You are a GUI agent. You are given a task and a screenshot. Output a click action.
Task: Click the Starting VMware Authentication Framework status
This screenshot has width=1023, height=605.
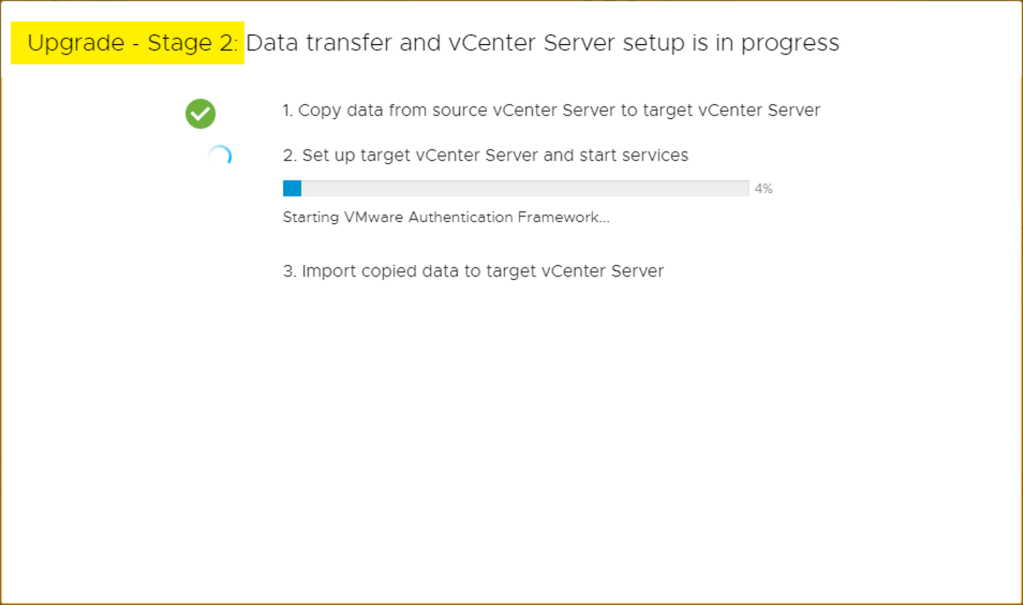point(446,217)
